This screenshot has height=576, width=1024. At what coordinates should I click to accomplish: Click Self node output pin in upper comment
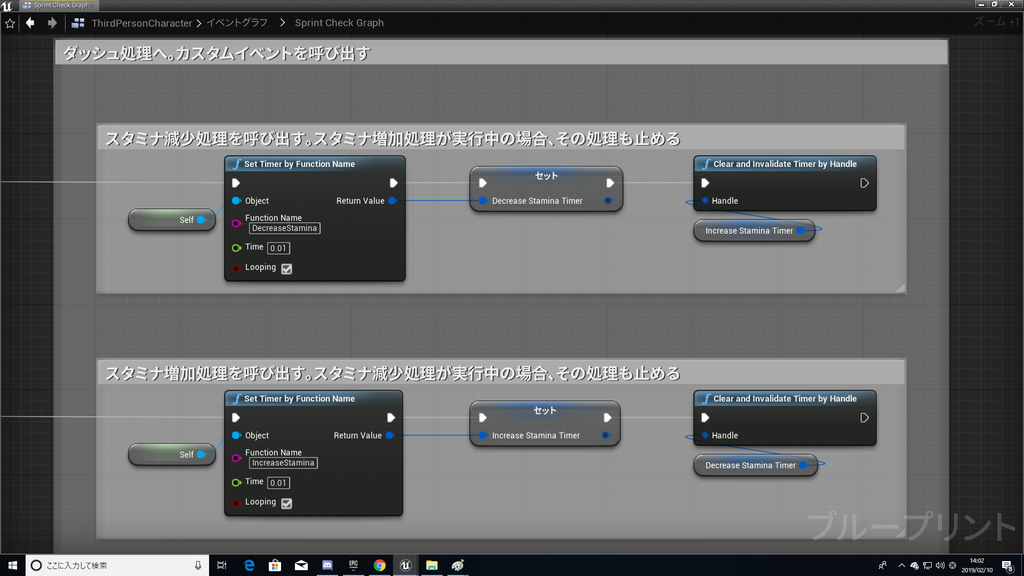click(202, 219)
